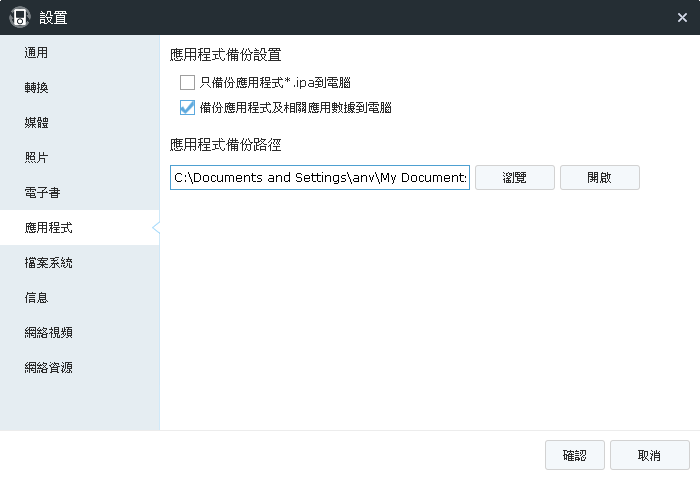Open the 信息 settings tab

[x=37, y=297]
